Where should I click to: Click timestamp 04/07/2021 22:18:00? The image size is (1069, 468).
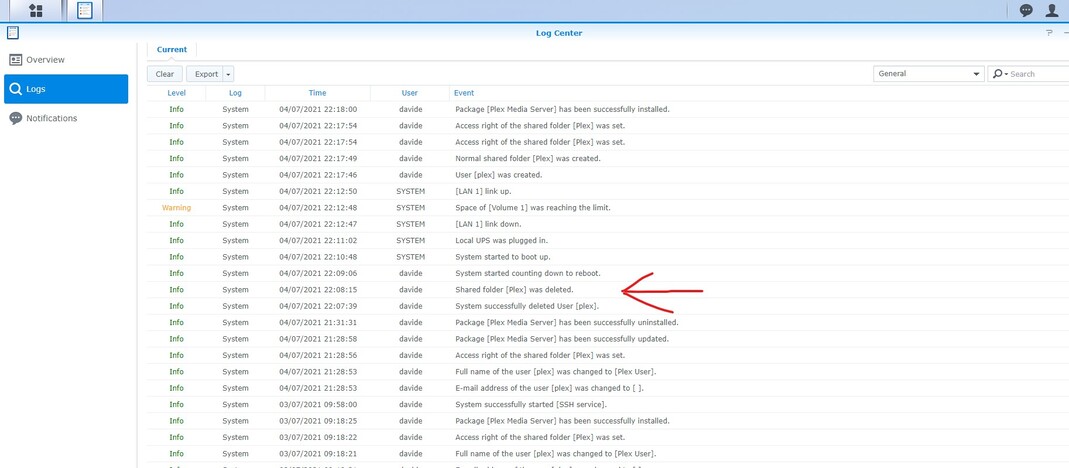click(318, 109)
